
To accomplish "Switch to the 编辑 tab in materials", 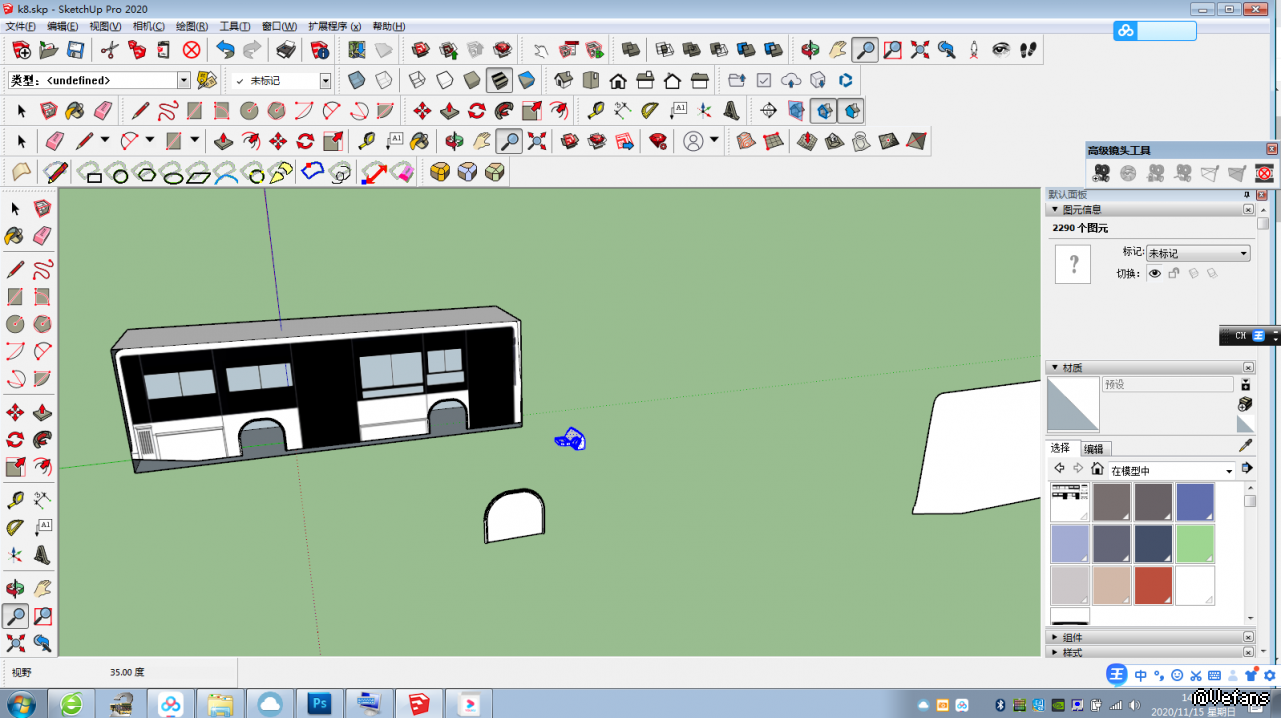I will pyautogui.click(x=1094, y=449).
